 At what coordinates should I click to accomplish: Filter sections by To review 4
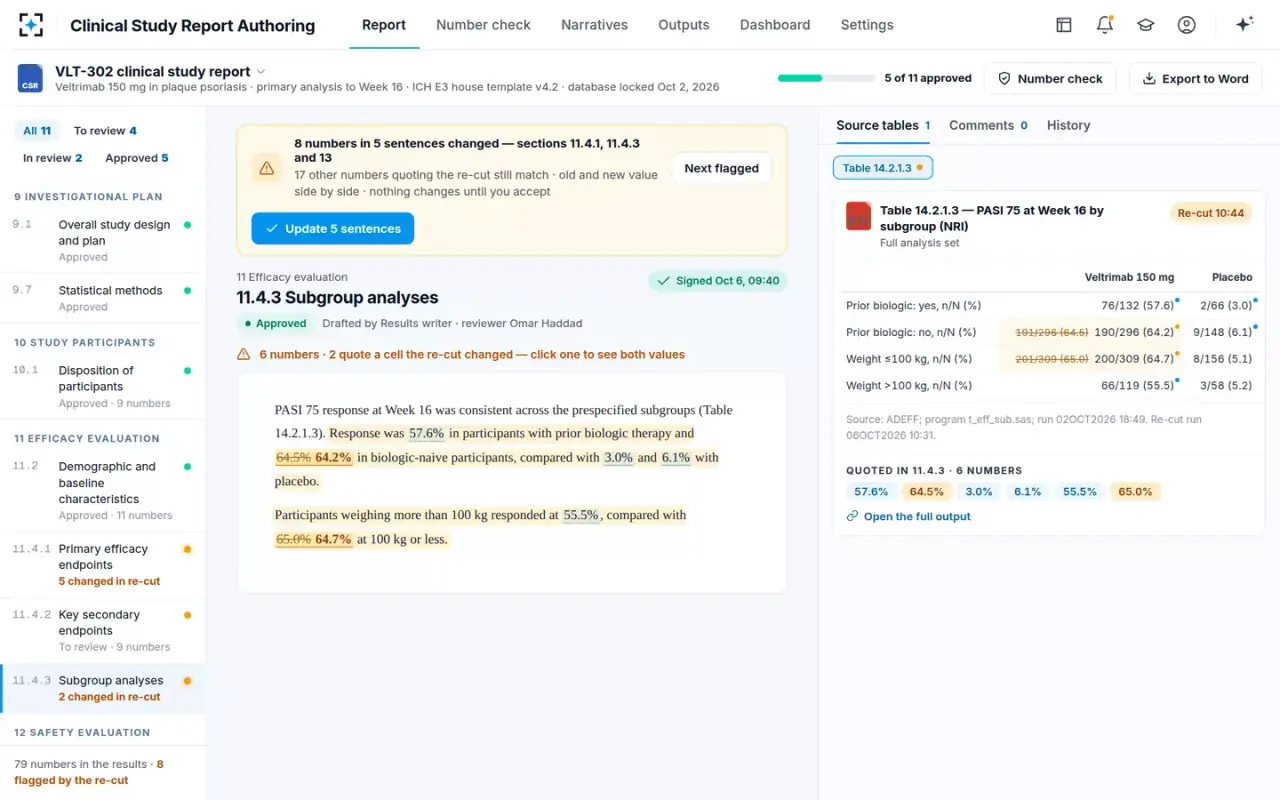(105, 131)
